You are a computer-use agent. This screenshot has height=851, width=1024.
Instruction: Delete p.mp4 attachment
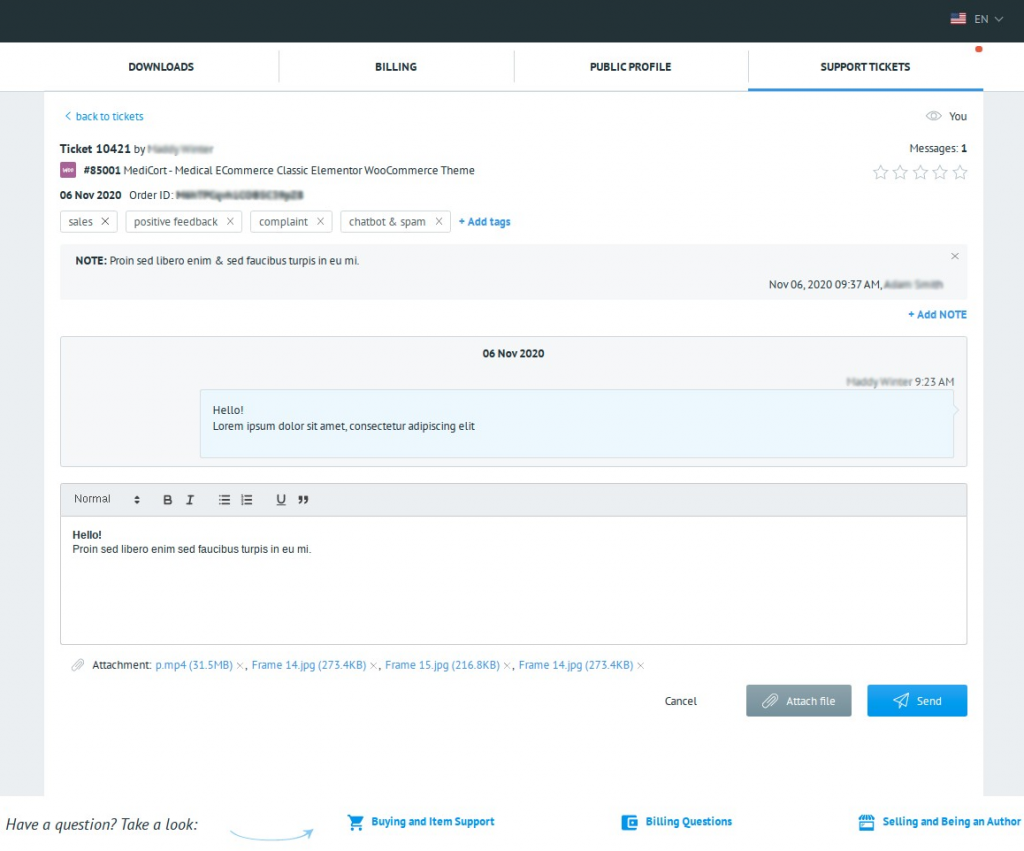pos(240,665)
